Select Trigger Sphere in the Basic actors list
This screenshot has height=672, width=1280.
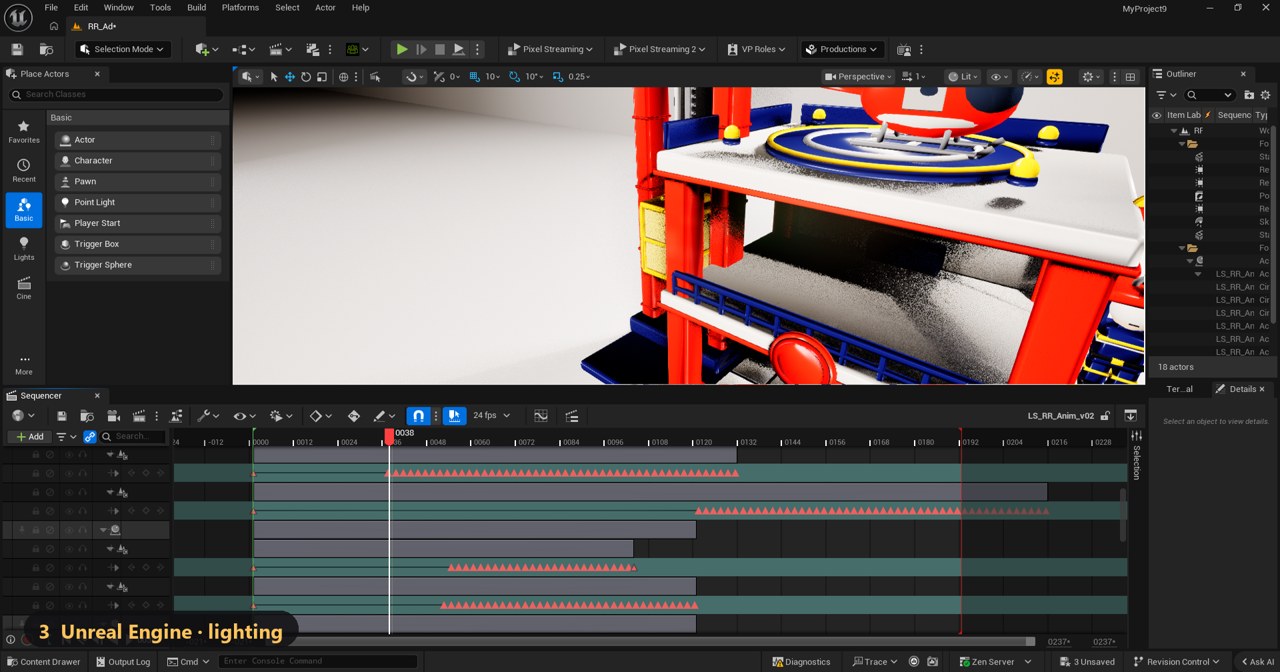[138, 265]
